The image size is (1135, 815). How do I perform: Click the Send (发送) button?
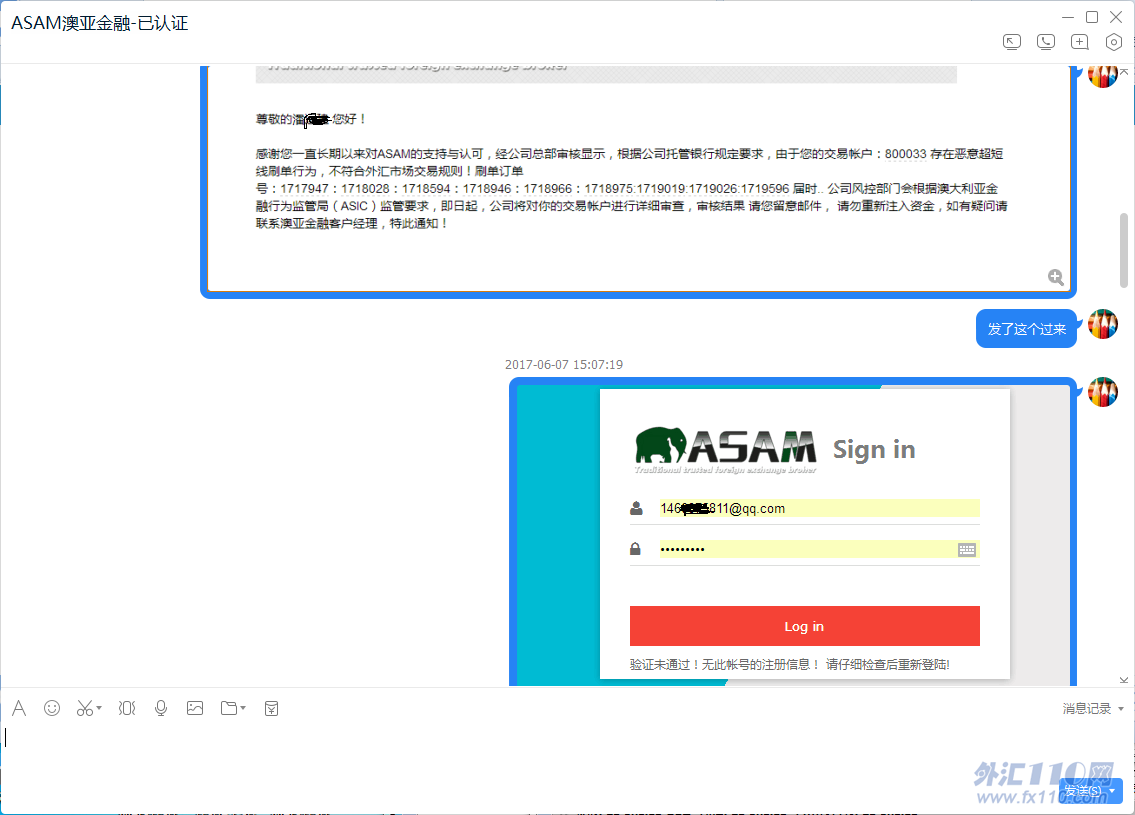1082,791
